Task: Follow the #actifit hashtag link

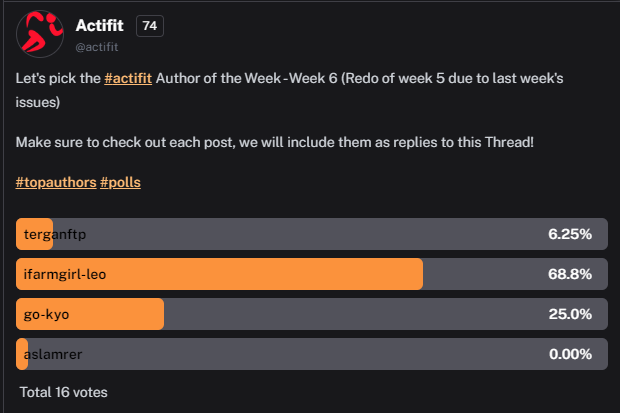Action: click(128, 78)
